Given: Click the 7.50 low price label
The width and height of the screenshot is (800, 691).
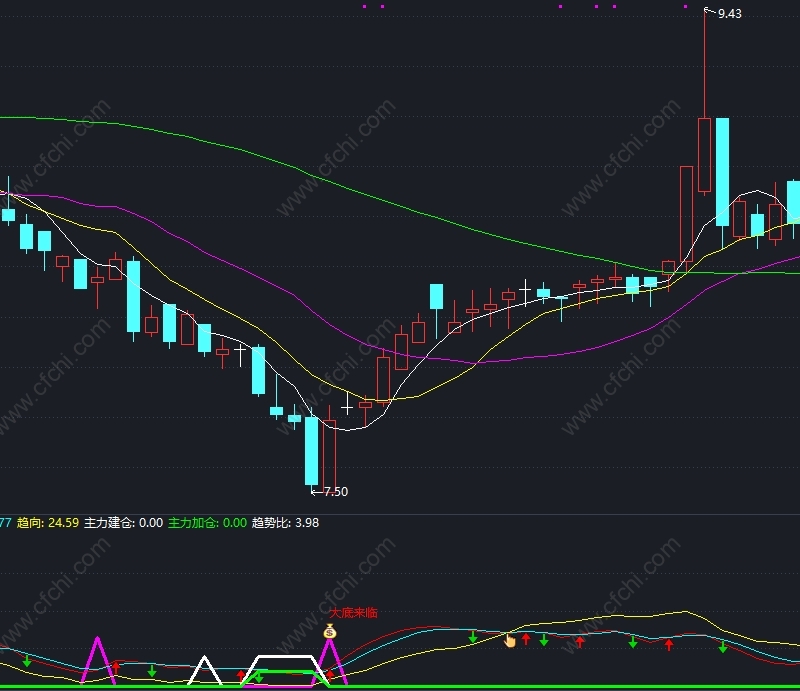Looking at the screenshot, I should (x=336, y=491).
